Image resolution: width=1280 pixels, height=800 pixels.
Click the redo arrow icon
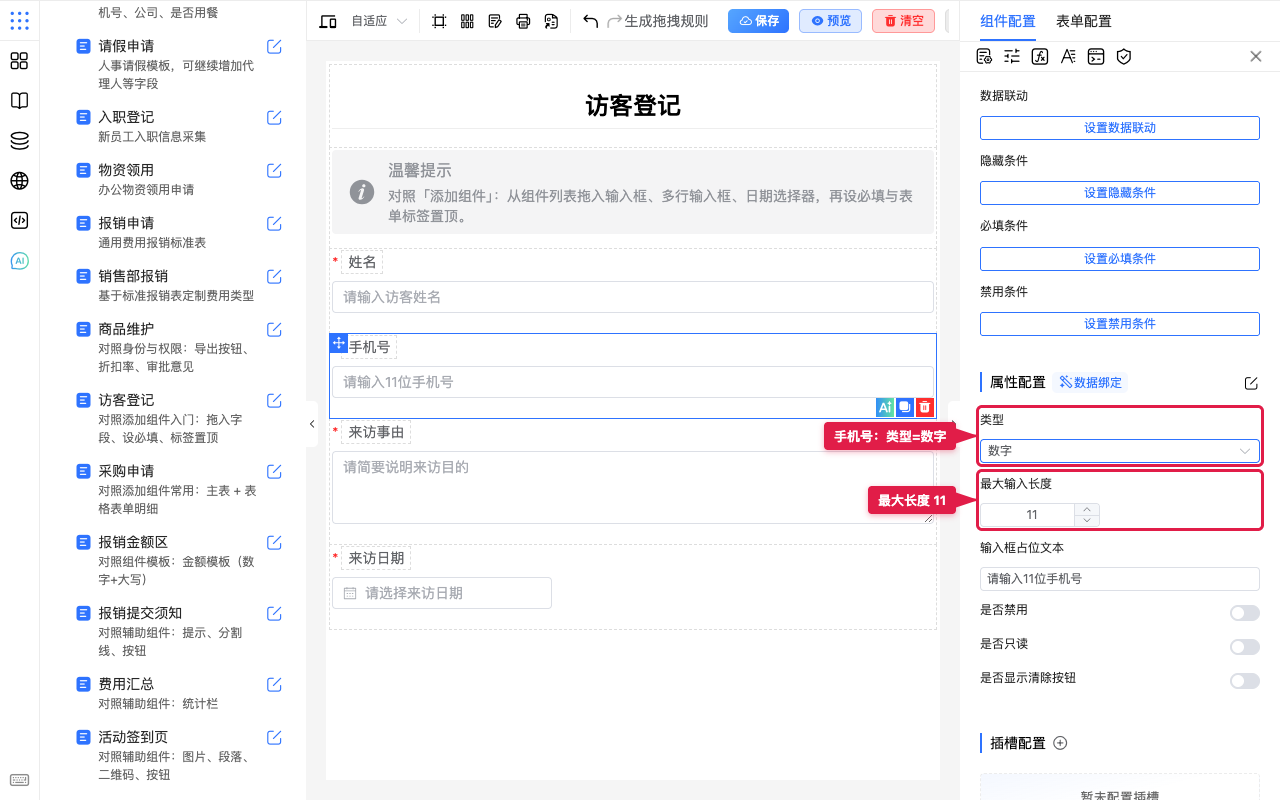615,21
